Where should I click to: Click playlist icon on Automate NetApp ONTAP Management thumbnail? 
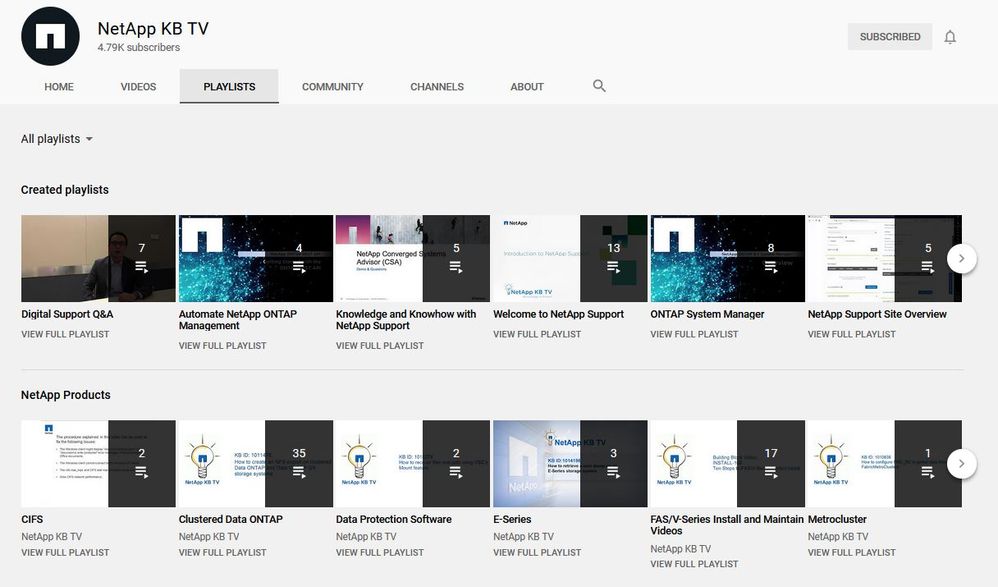tap(299, 267)
